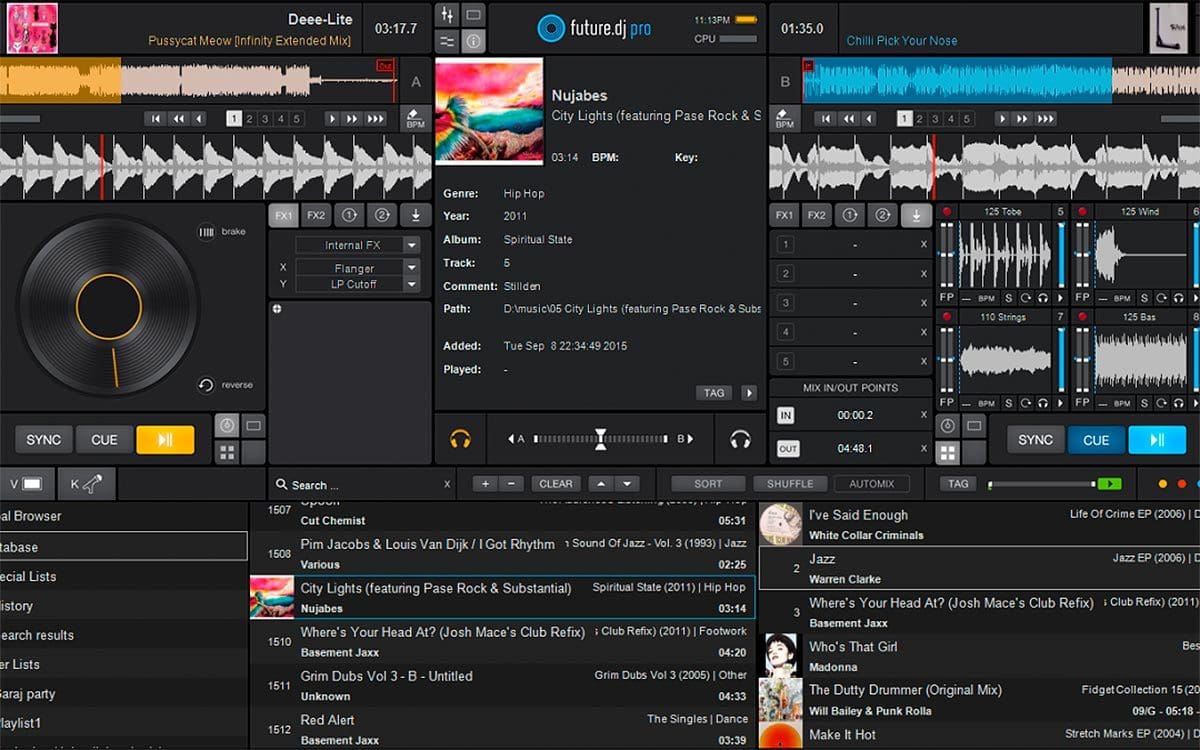The width and height of the screenshot is (1200, 750).
Task: Open the BPM eraser tool on deck B
Action: (785, 118)
